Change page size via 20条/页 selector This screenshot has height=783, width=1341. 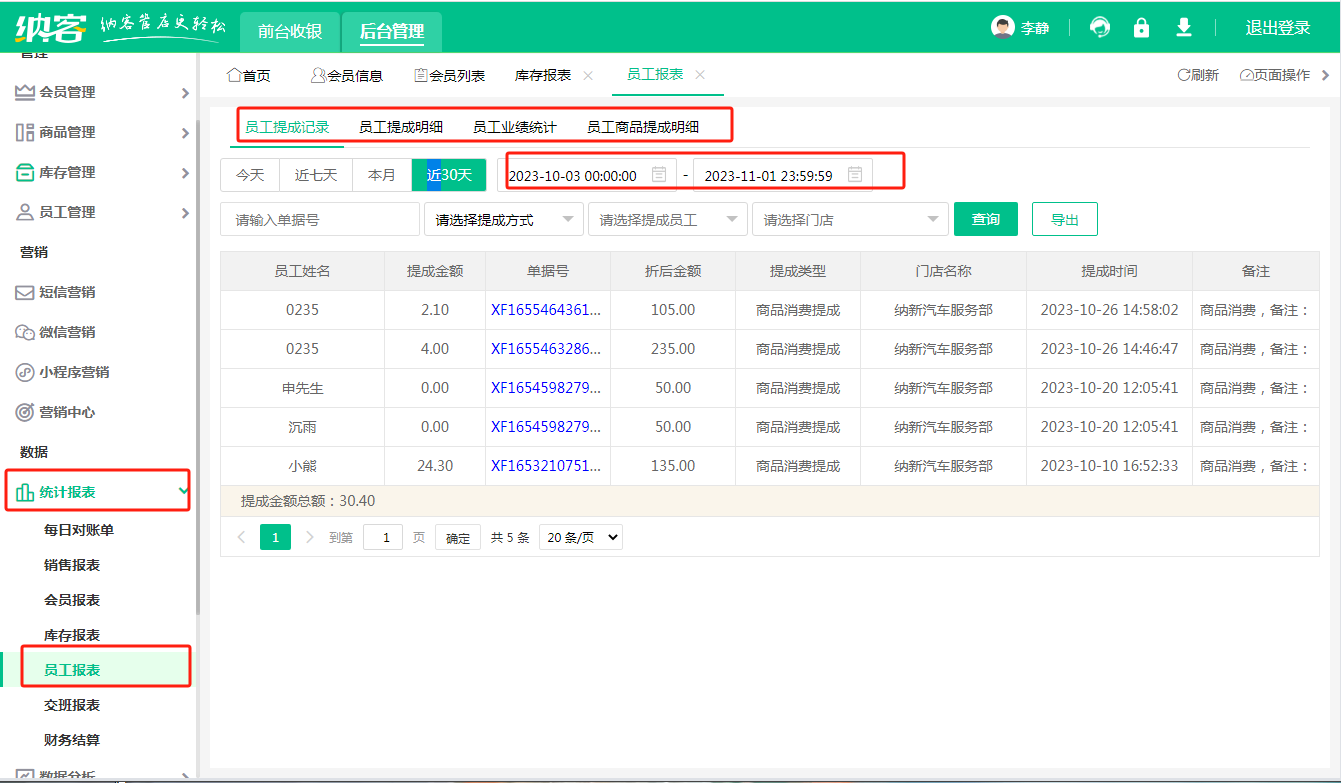(580, 536)
